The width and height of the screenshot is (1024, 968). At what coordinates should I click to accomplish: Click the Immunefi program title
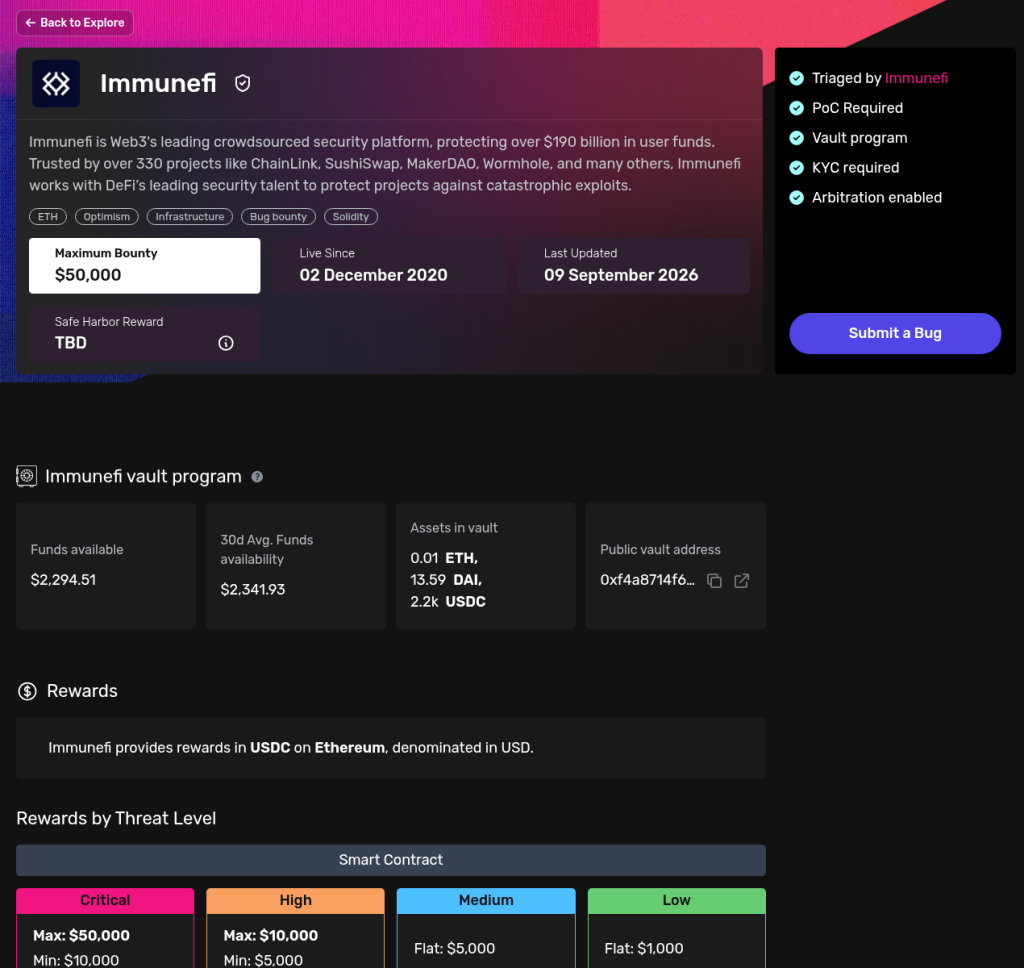point(158,84)
